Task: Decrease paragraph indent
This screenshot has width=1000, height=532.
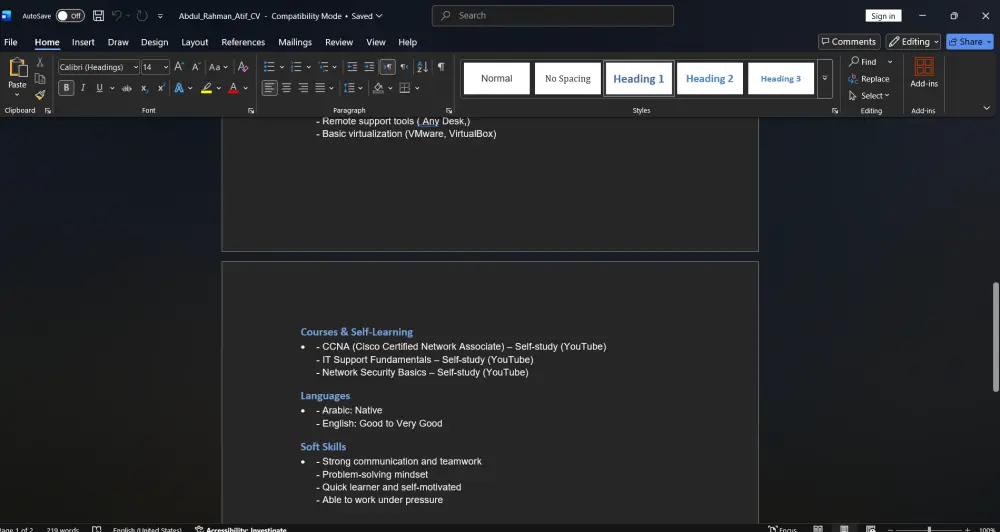Action: click(352, 67)
